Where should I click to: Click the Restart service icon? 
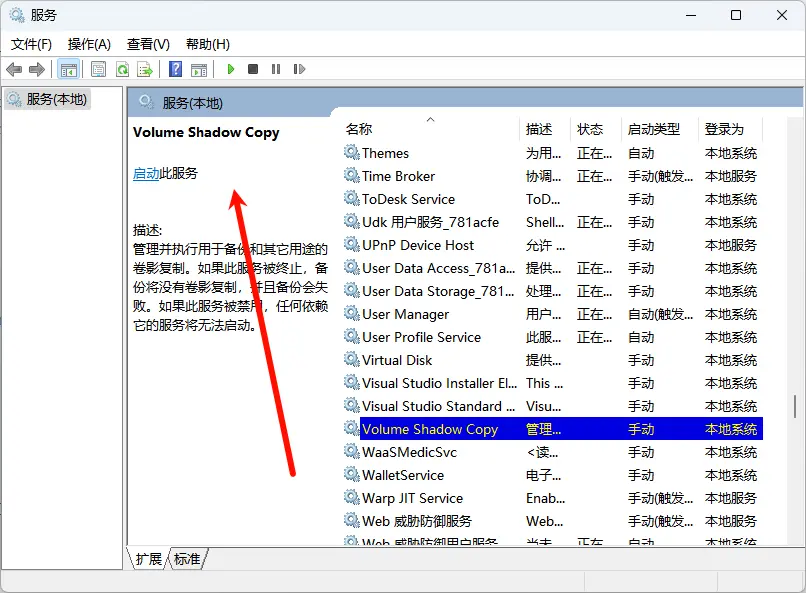pos(299,69)
